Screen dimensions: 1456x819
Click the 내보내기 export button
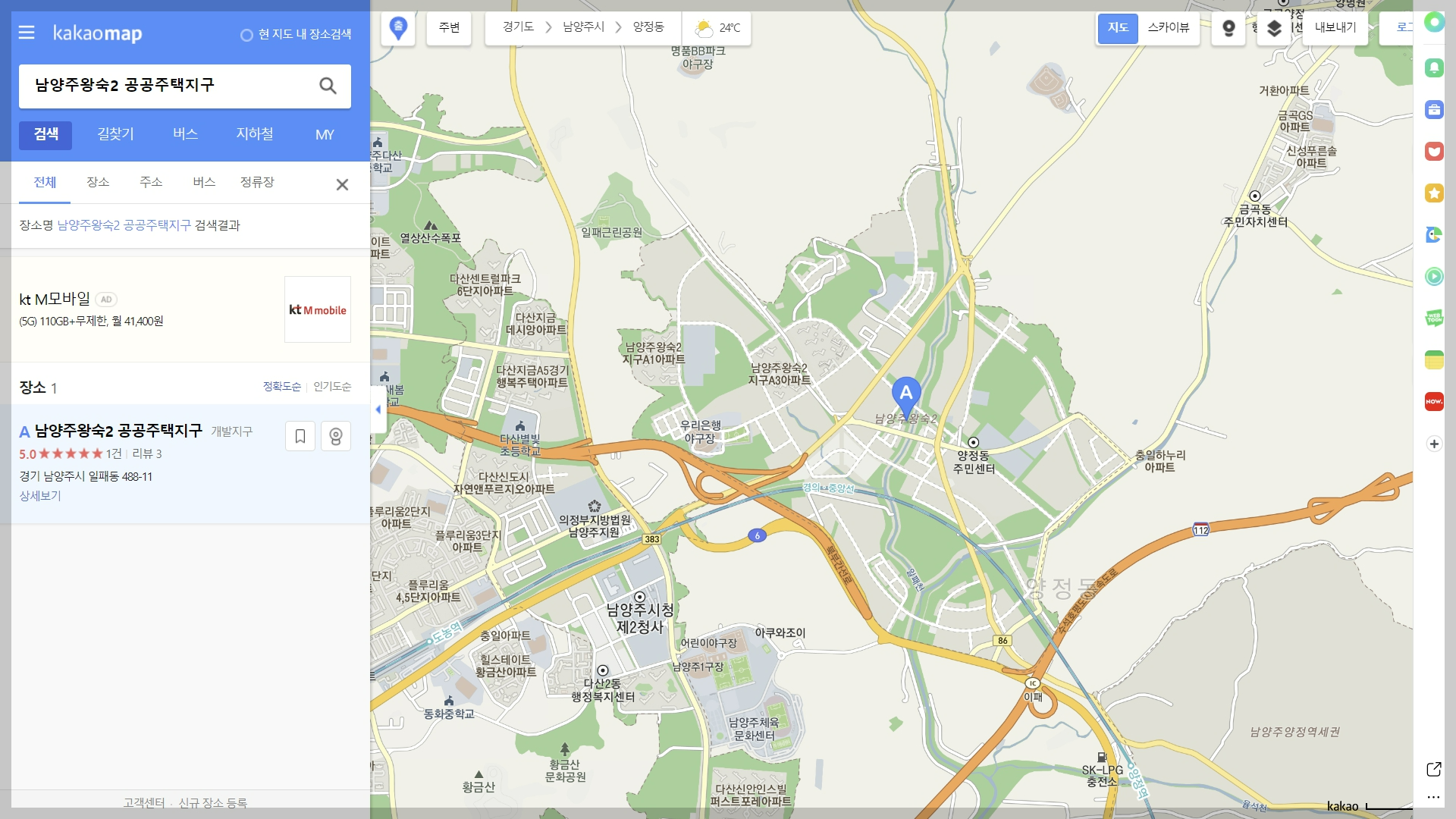(1335, 28)
